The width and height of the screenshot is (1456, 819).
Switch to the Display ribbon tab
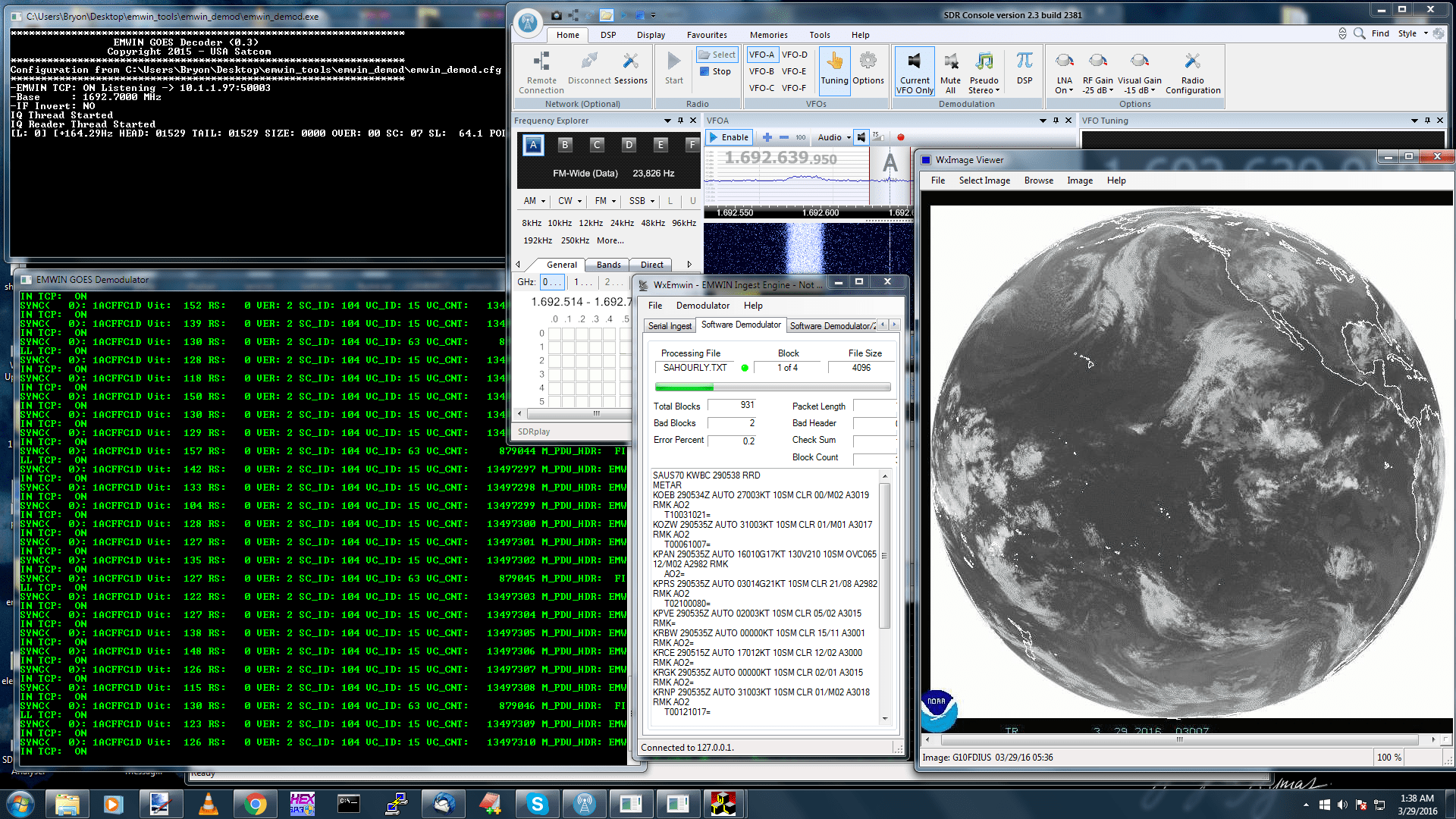click(651, 35)
